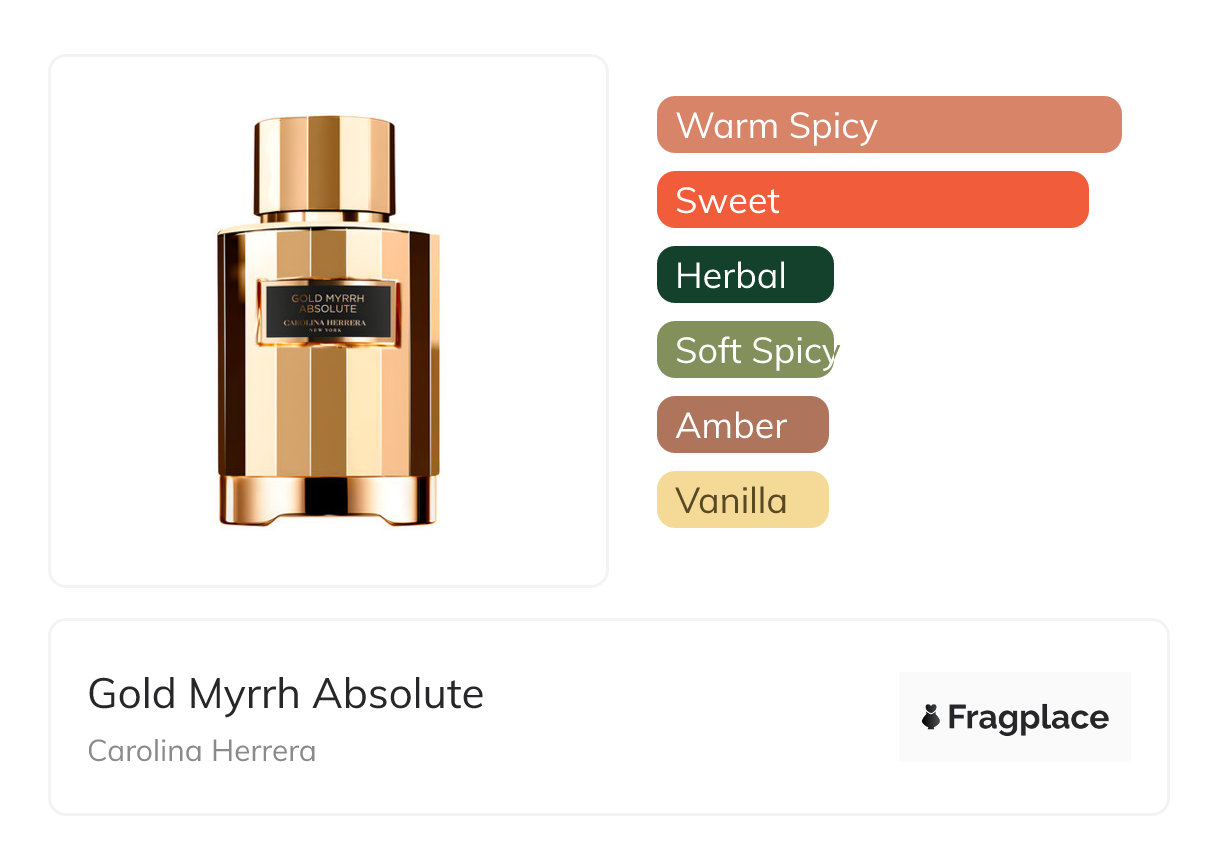Click the bottle's golden base
1218x864 pixels.
(x=328, y=499)
